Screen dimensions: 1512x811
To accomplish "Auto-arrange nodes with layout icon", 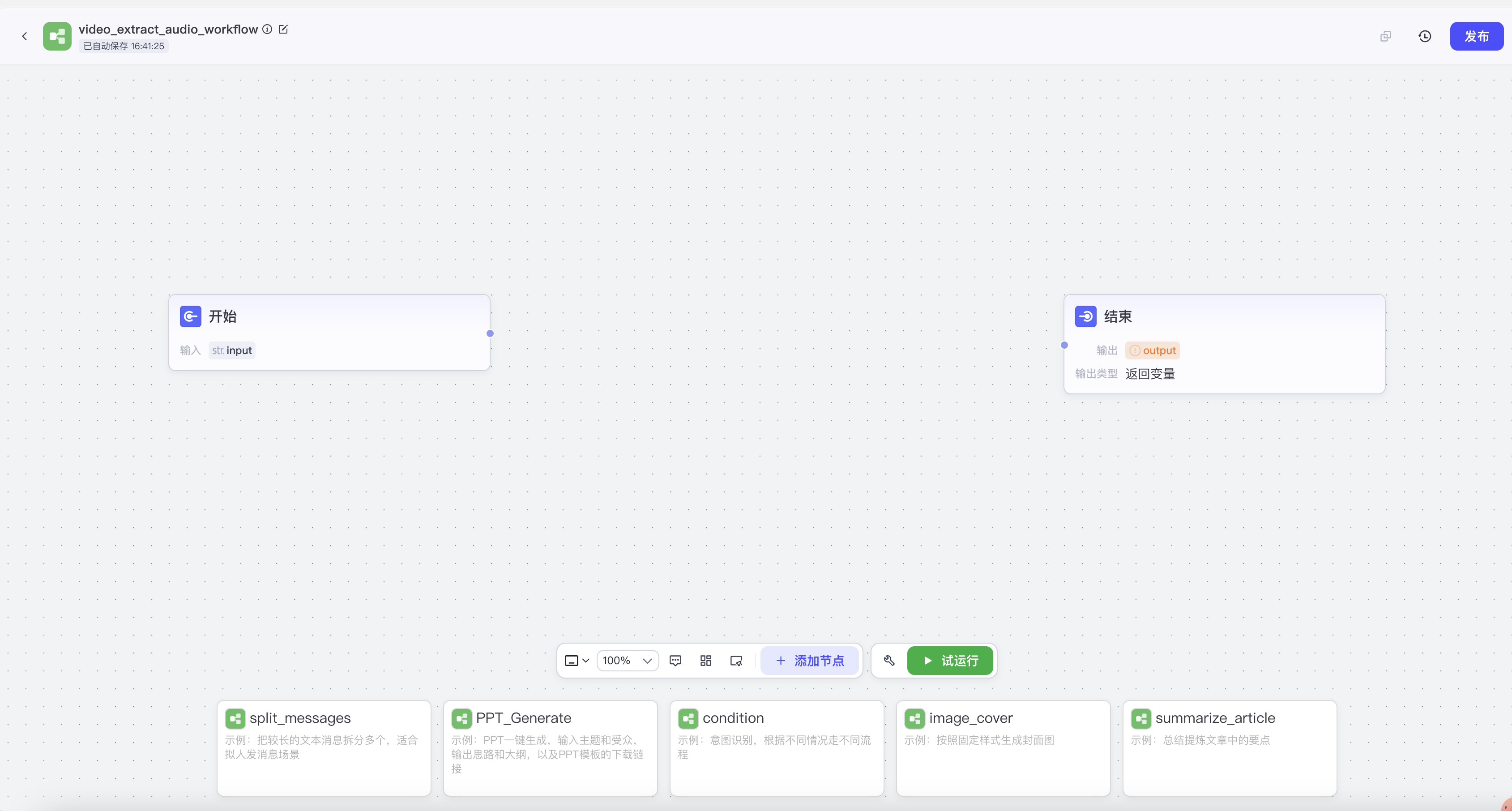I will coord(705,660).
